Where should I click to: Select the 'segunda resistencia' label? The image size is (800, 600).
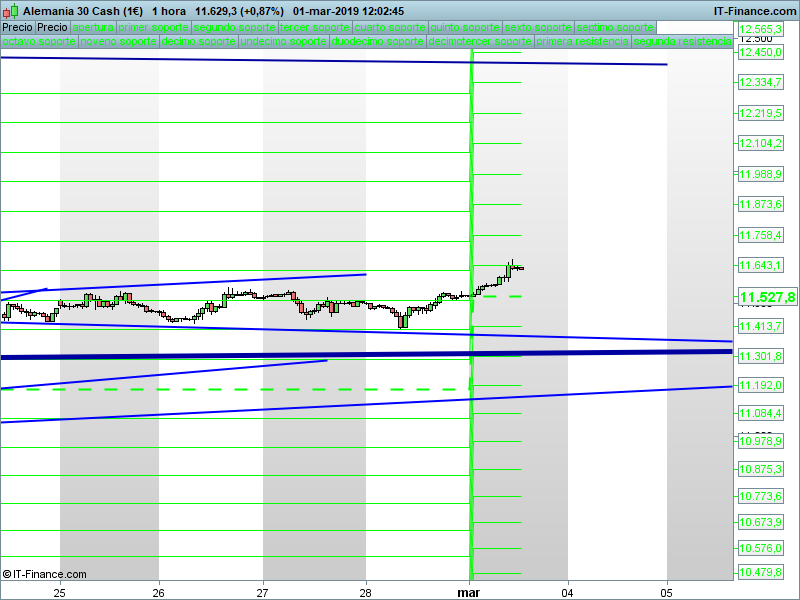[682, 42]
